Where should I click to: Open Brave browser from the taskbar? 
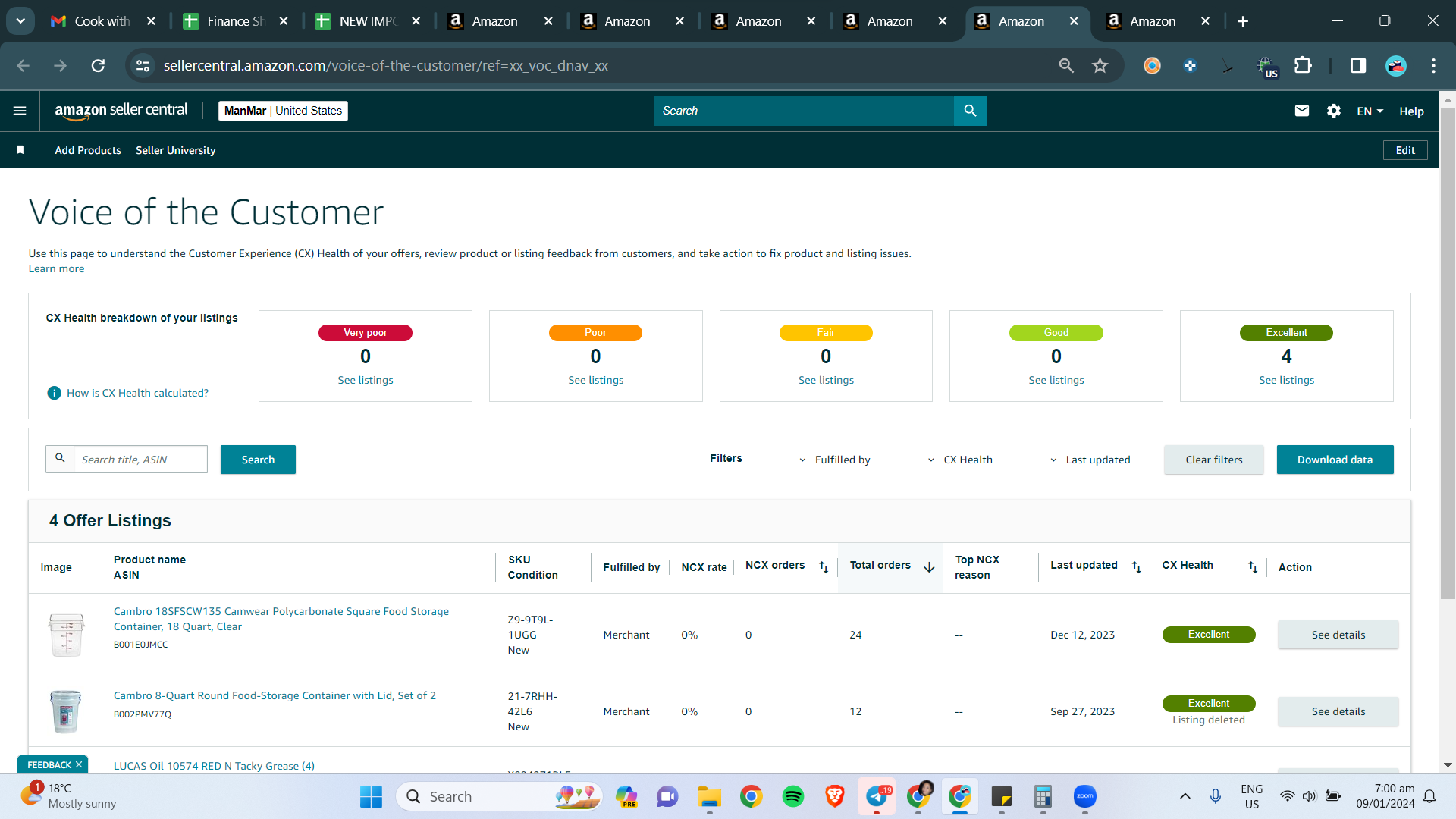834,796
